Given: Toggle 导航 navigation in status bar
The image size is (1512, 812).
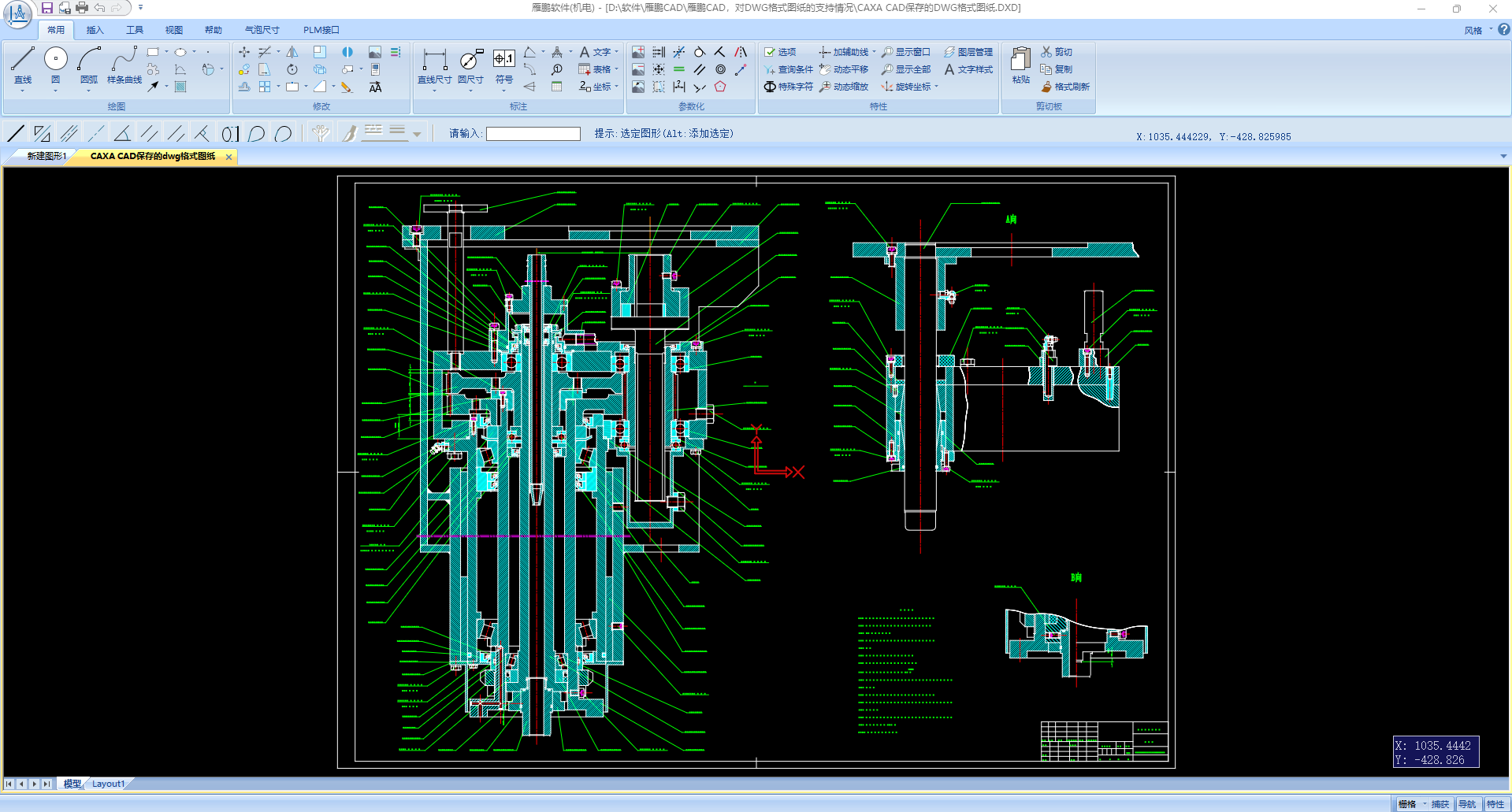Looking at the screenshot, I should click(1467, 804).
